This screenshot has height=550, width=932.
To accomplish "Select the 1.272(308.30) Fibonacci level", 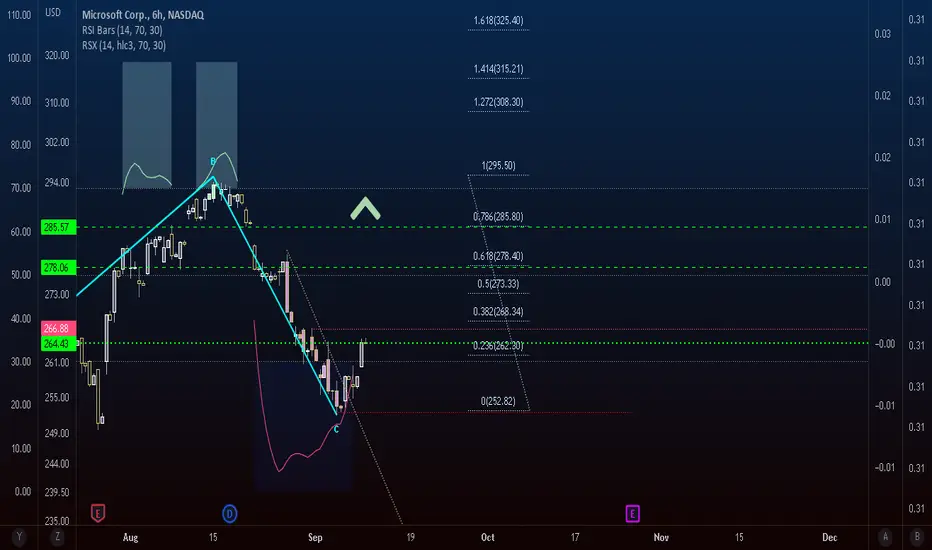I will 498,102.
